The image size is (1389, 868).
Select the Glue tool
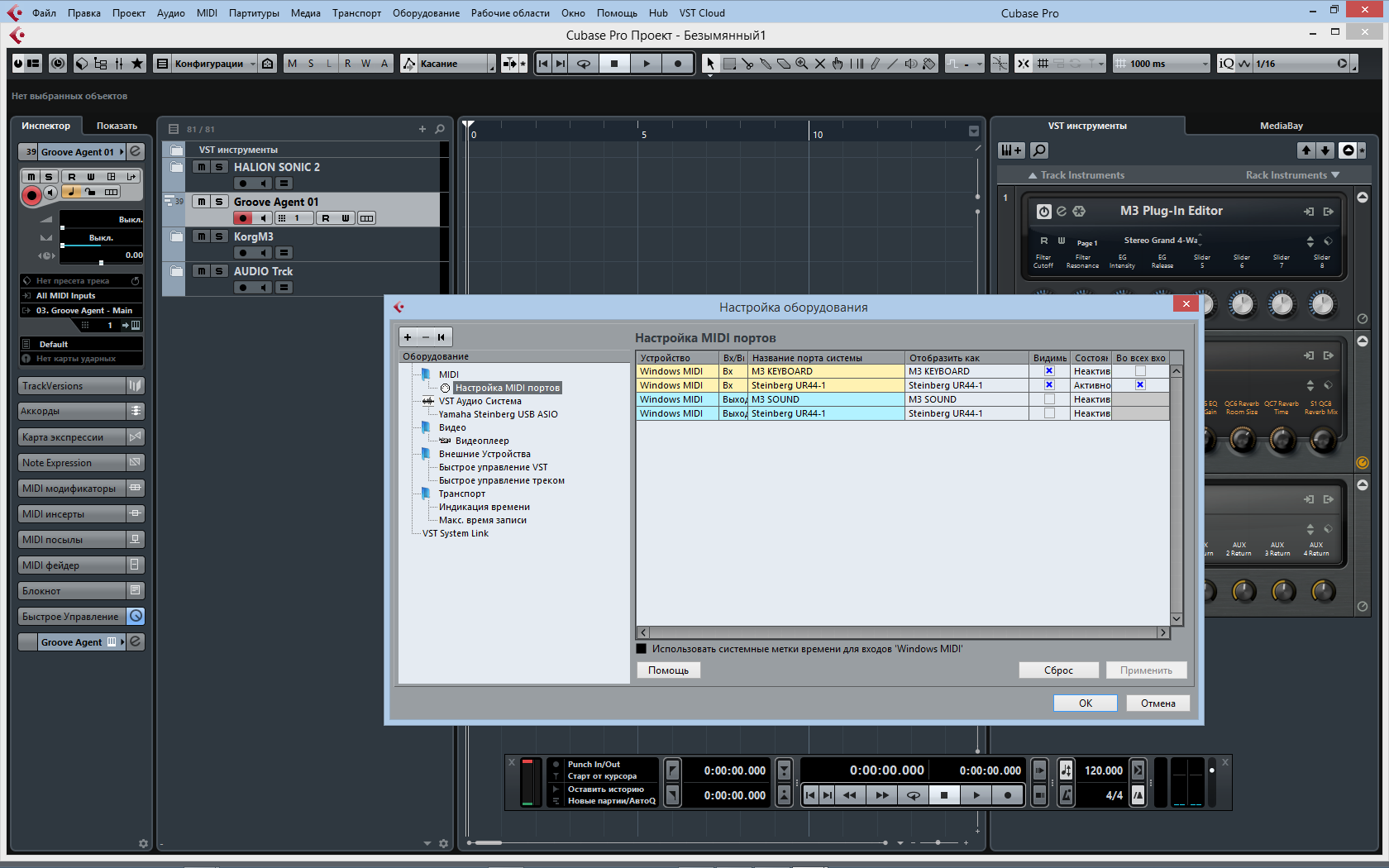pyautogui.click(x=766, y=64)
